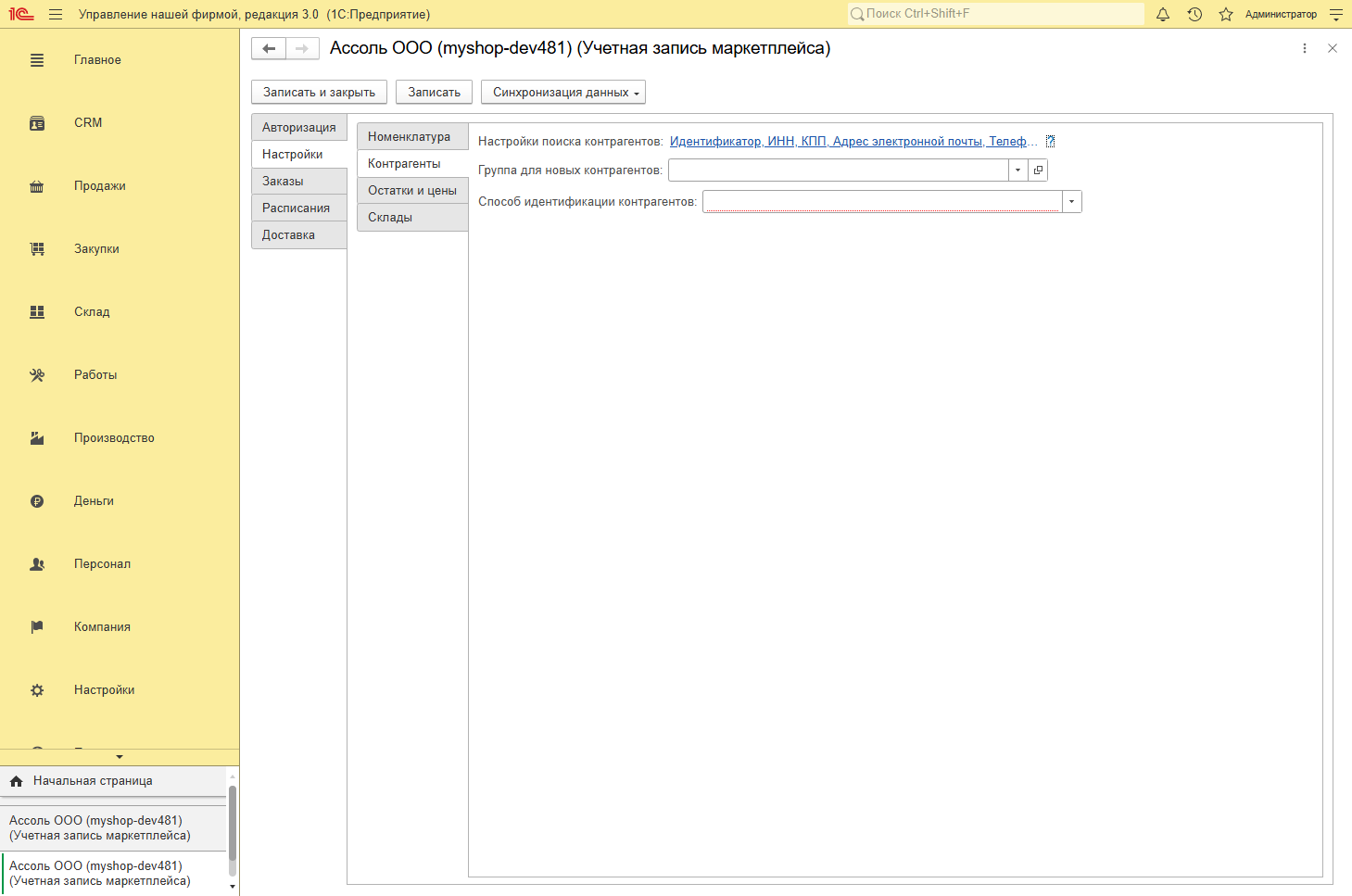Open the Расписания tab
The image size is (1352, 896).
pos(298,208)
